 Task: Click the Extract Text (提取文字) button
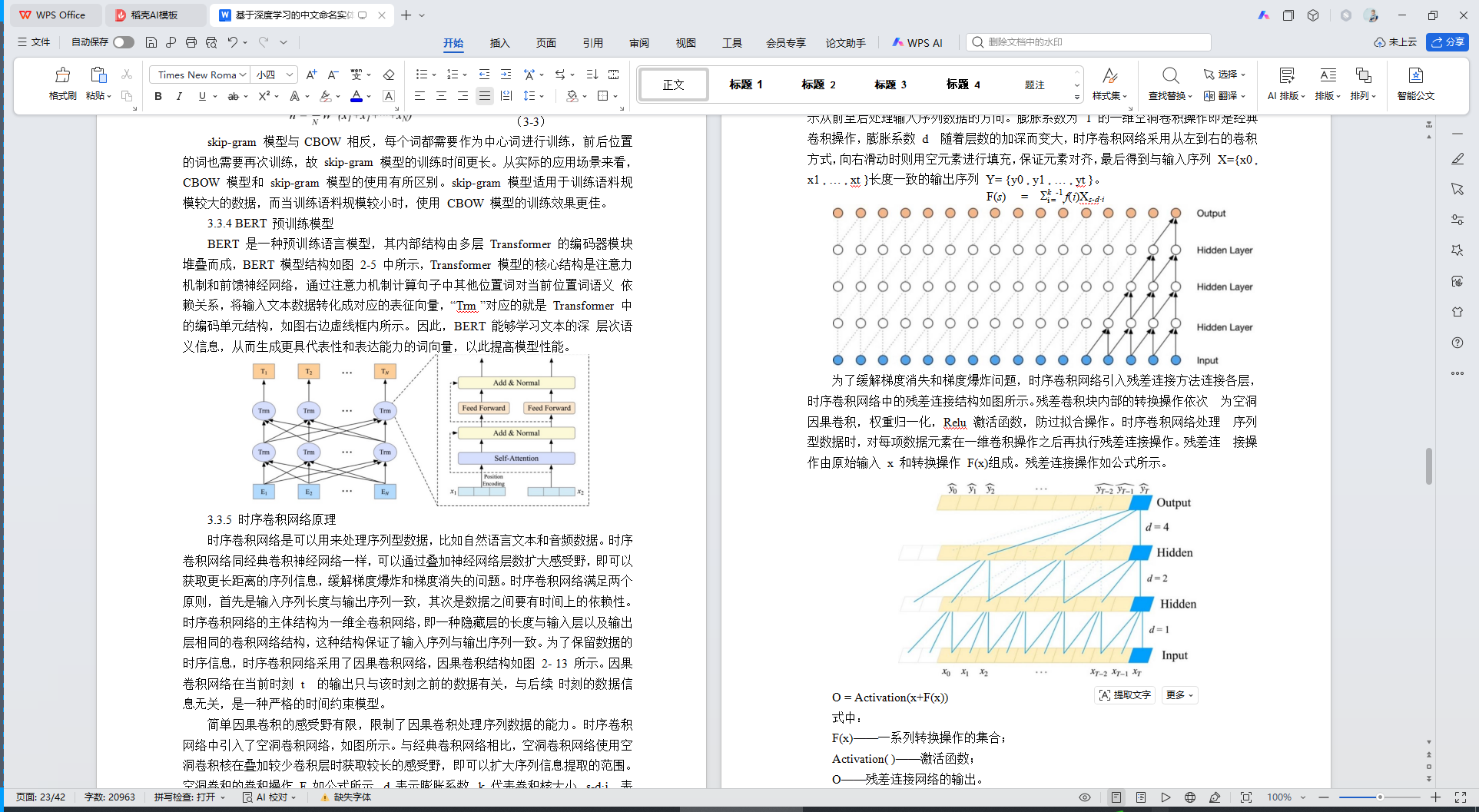tap(1125, 695)
